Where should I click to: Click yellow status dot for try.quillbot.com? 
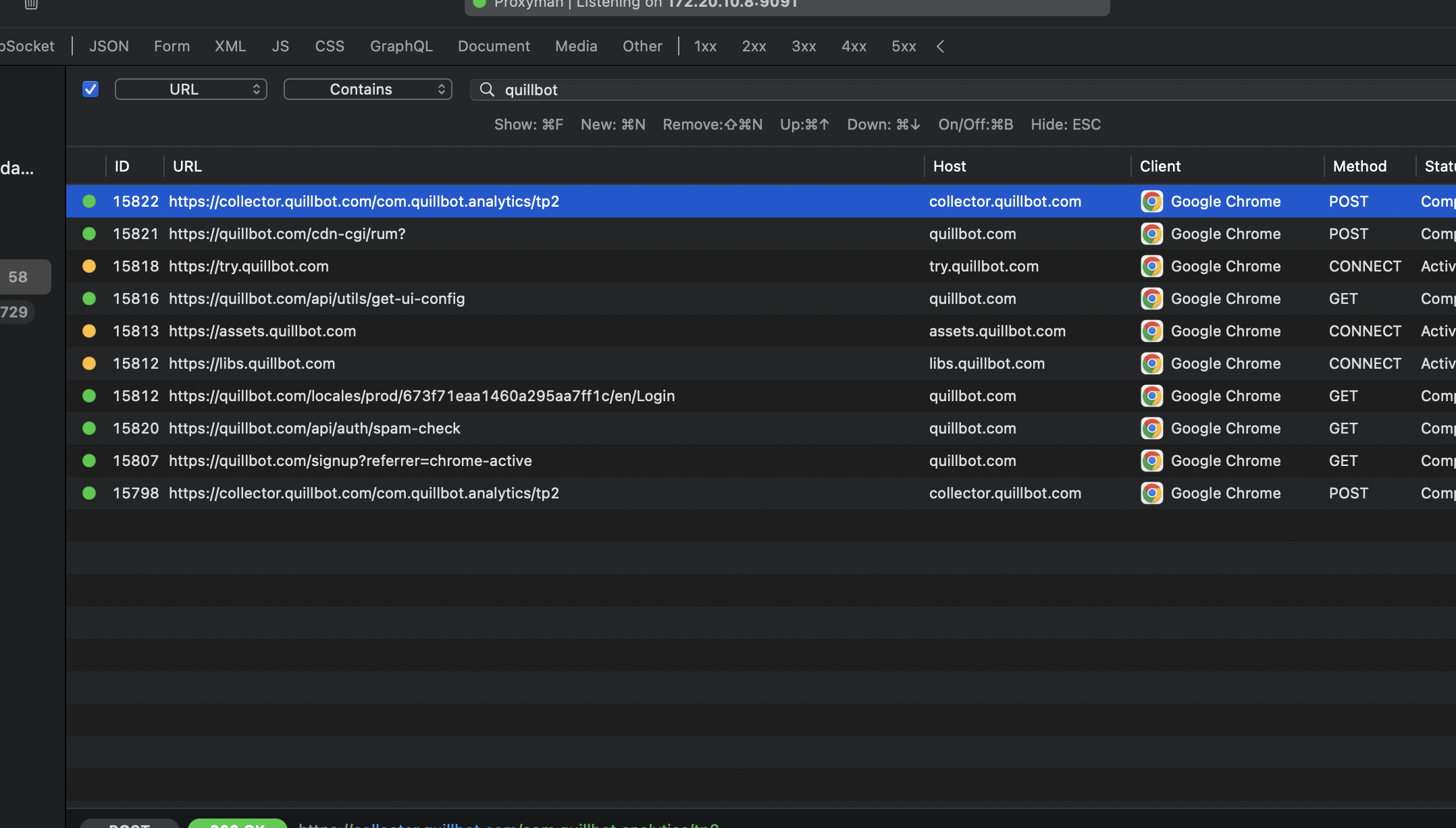pyautogui.click(x=89, y=266)
